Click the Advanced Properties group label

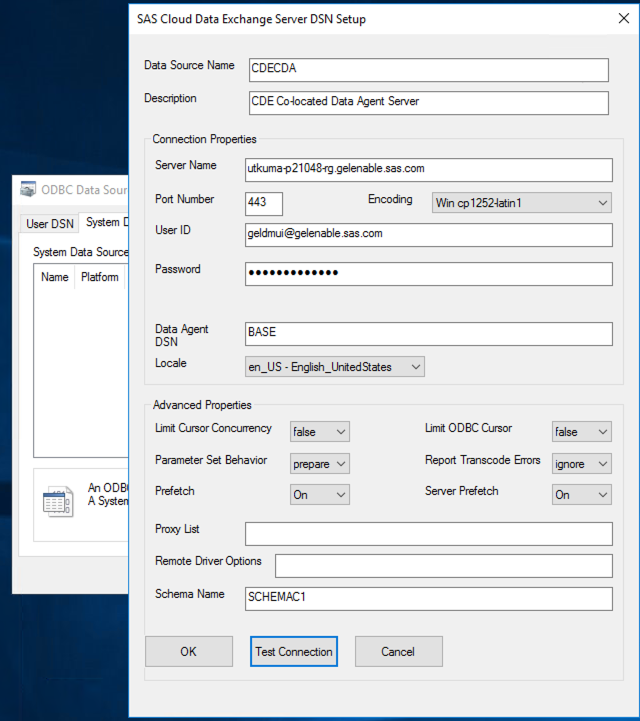point(202,405)
